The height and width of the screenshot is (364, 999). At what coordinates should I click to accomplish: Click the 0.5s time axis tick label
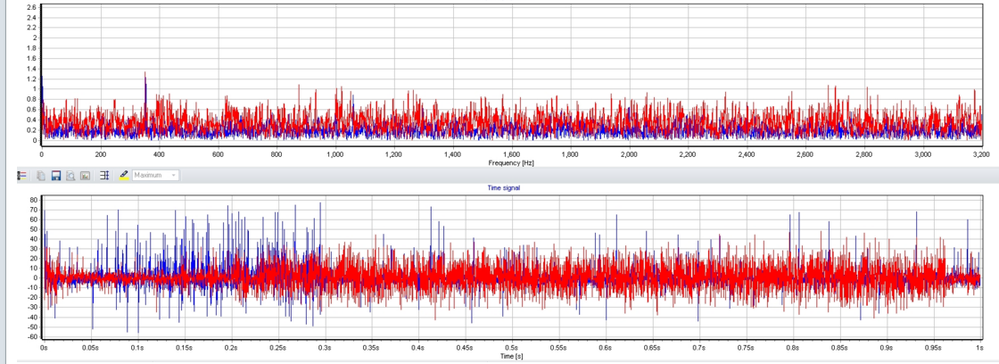[x=511, y=349]
